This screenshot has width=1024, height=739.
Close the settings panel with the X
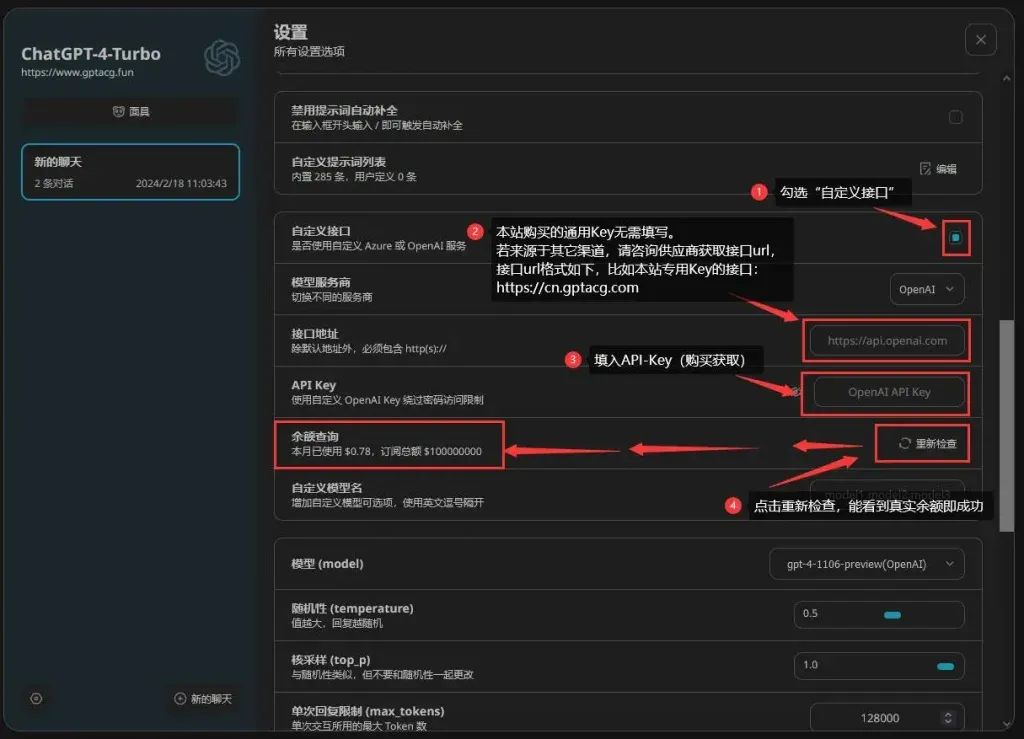click(x=980, y=40)
